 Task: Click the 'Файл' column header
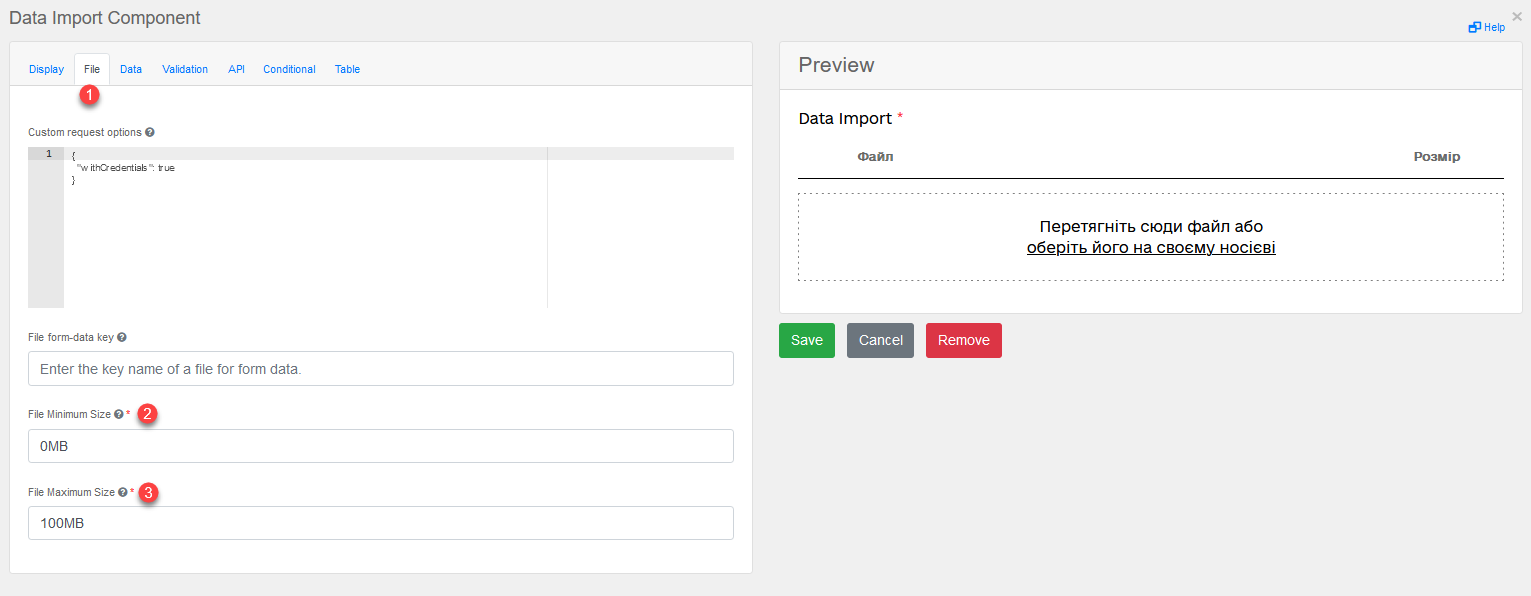[x=875, y=157]
